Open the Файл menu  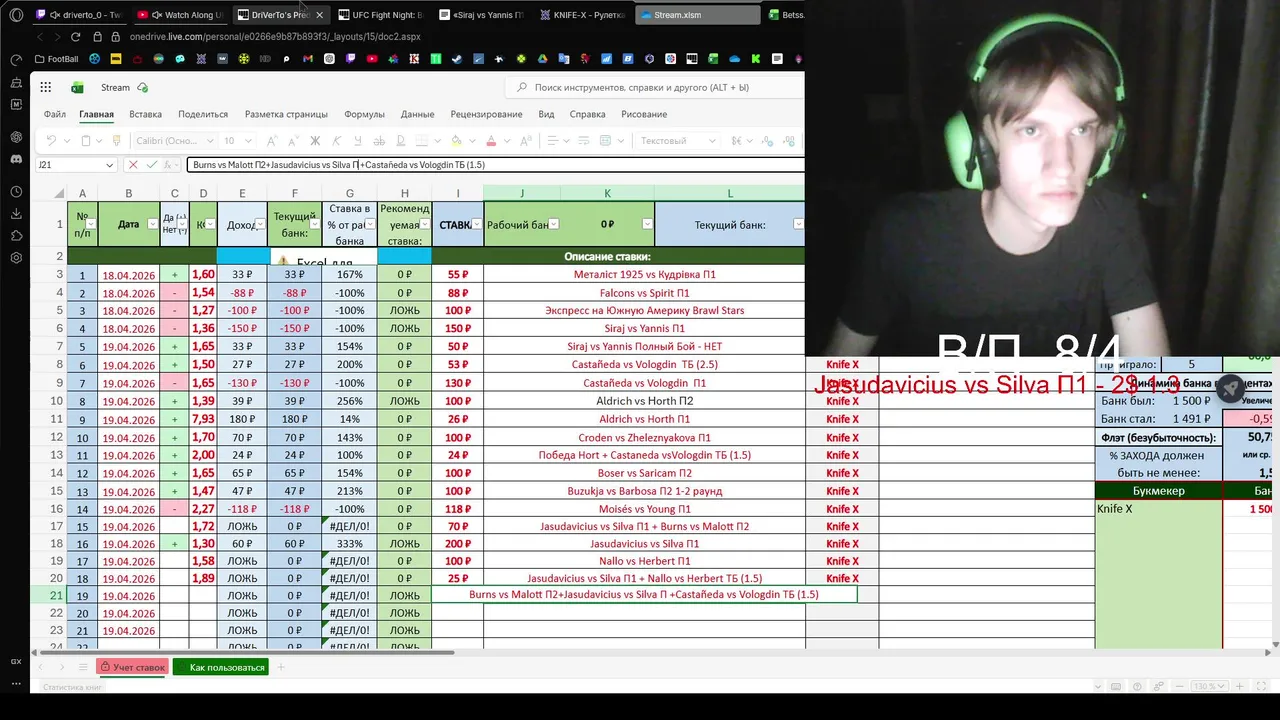(x=55, y=114)
